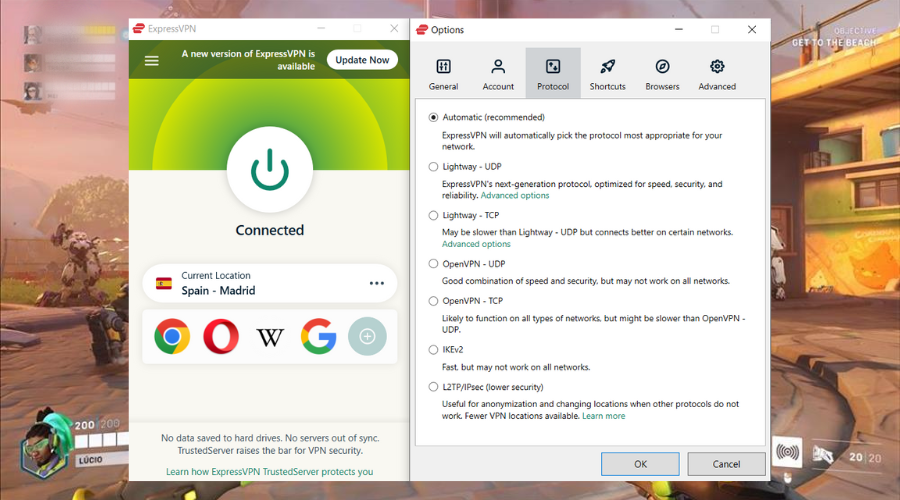Select the Protocol tab
900x500 pixels.
pos(553,74)
